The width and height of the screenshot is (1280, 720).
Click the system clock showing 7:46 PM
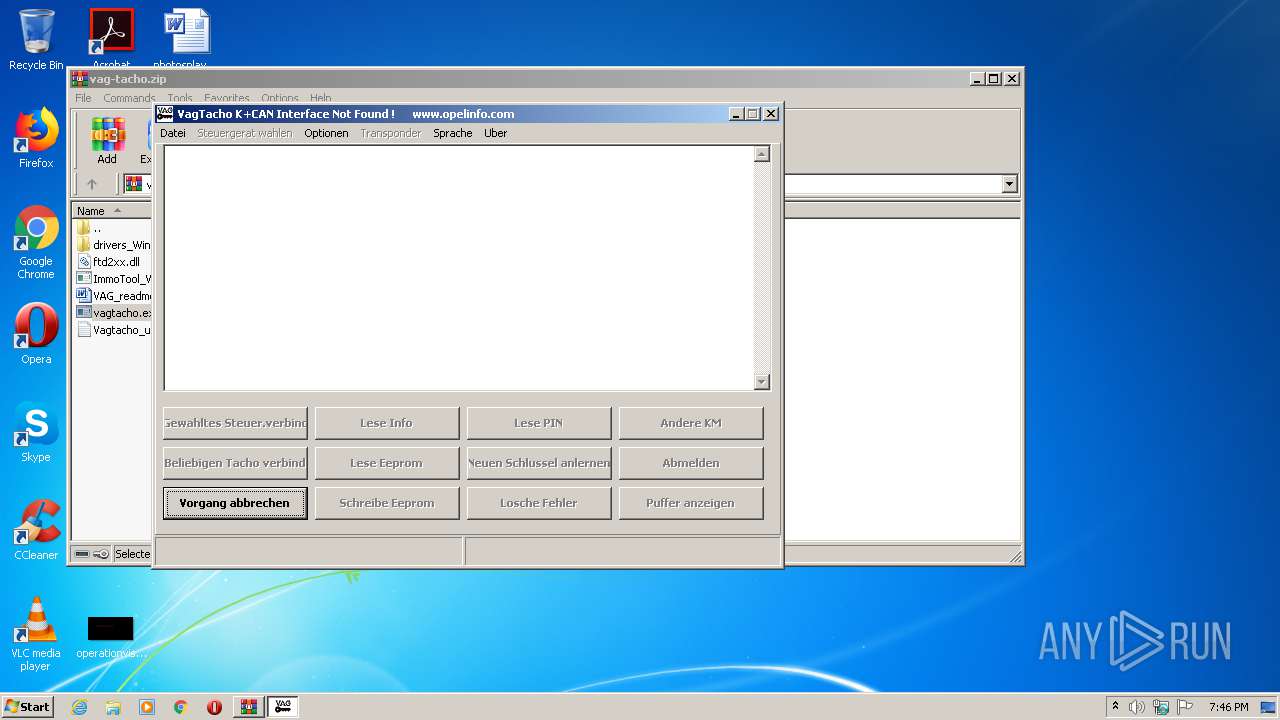point(1228,707)
